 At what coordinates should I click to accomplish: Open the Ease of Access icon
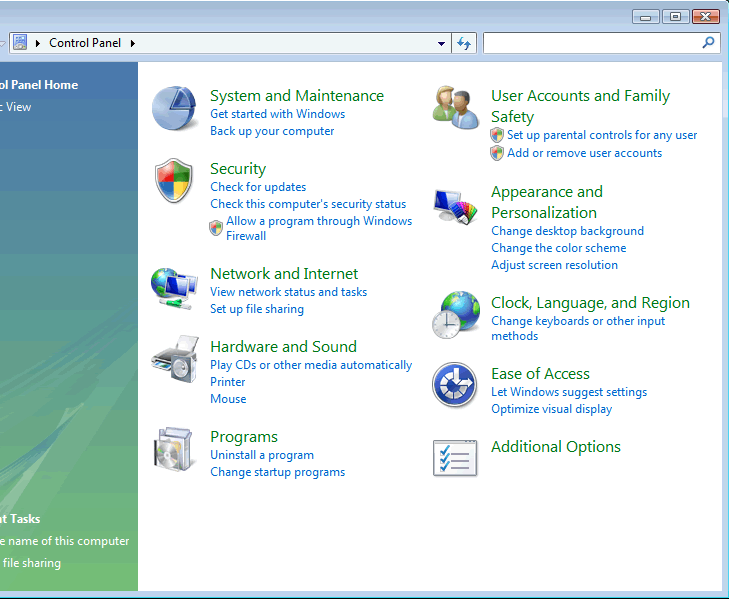(x=454, y=385)
